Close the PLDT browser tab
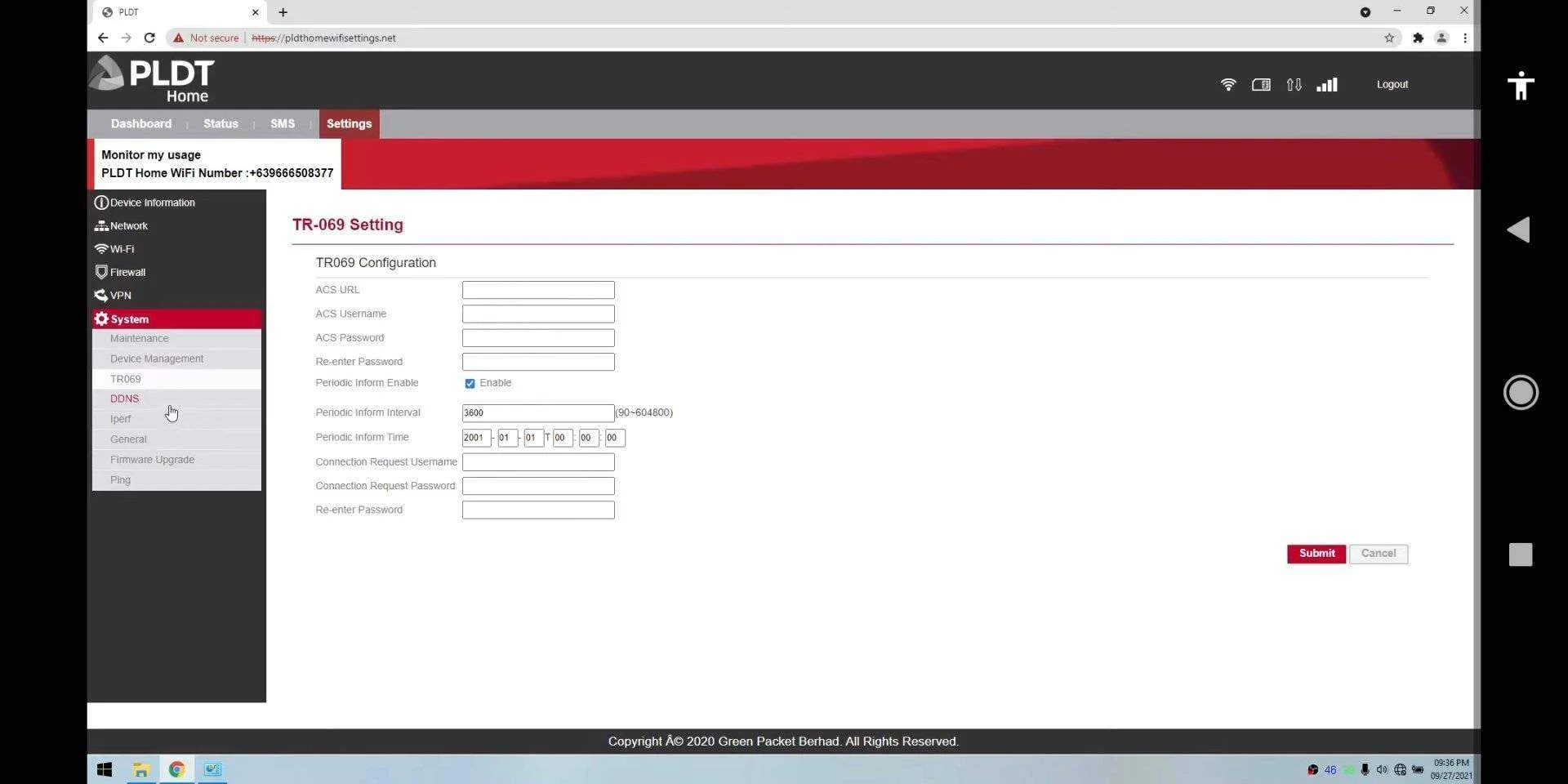The height and width of the screenshot is (784, 1568). click(255, 12)
